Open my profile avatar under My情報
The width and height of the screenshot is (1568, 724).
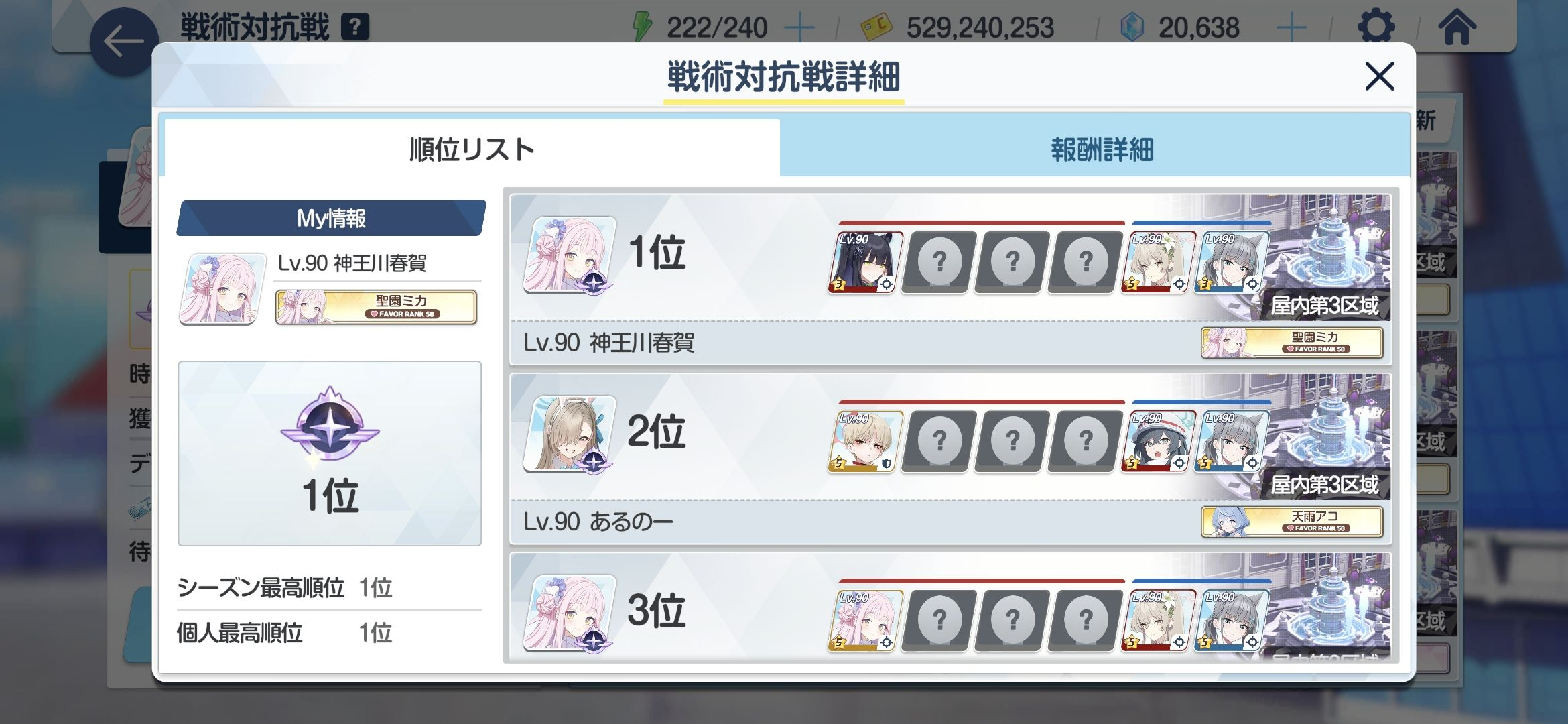(222, 289)
